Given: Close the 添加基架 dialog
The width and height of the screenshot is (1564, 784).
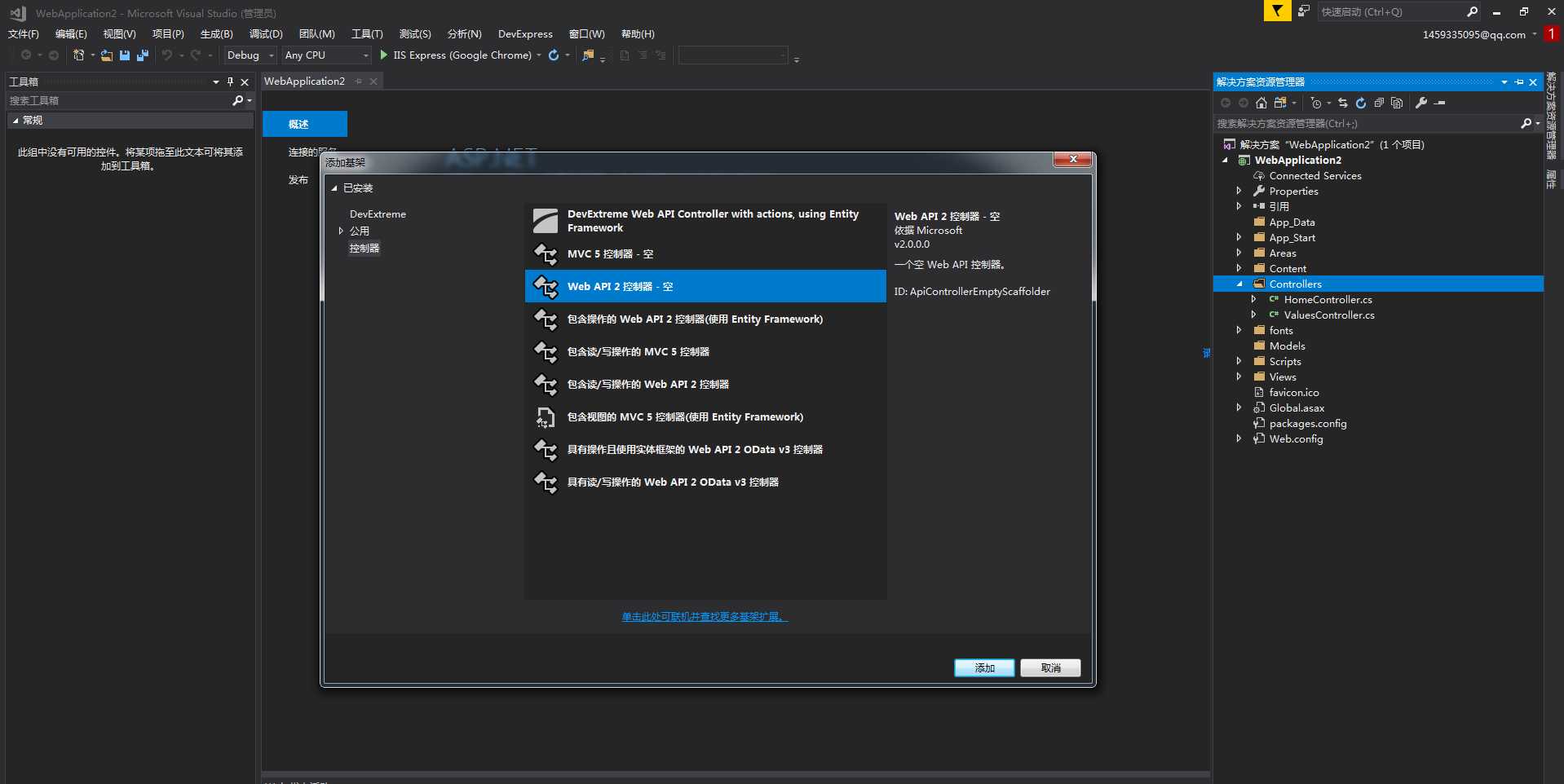Looking at the screenshot, I should pos(1073,159).
